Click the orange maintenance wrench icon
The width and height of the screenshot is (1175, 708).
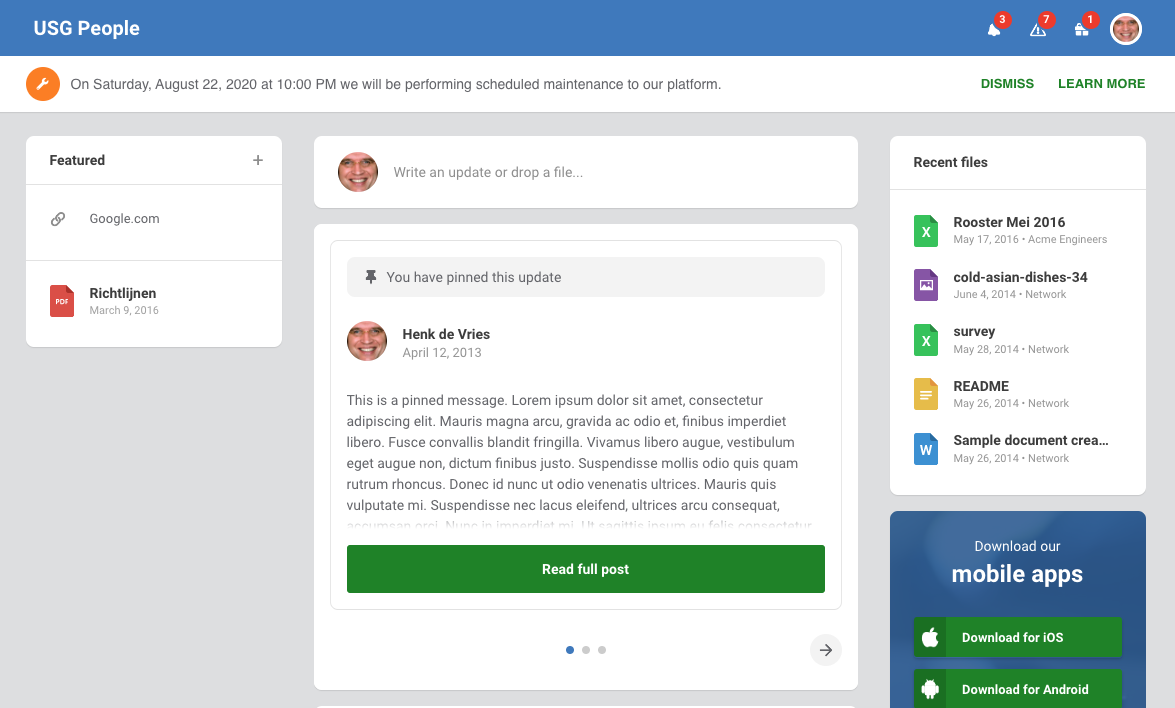[42, 84]
